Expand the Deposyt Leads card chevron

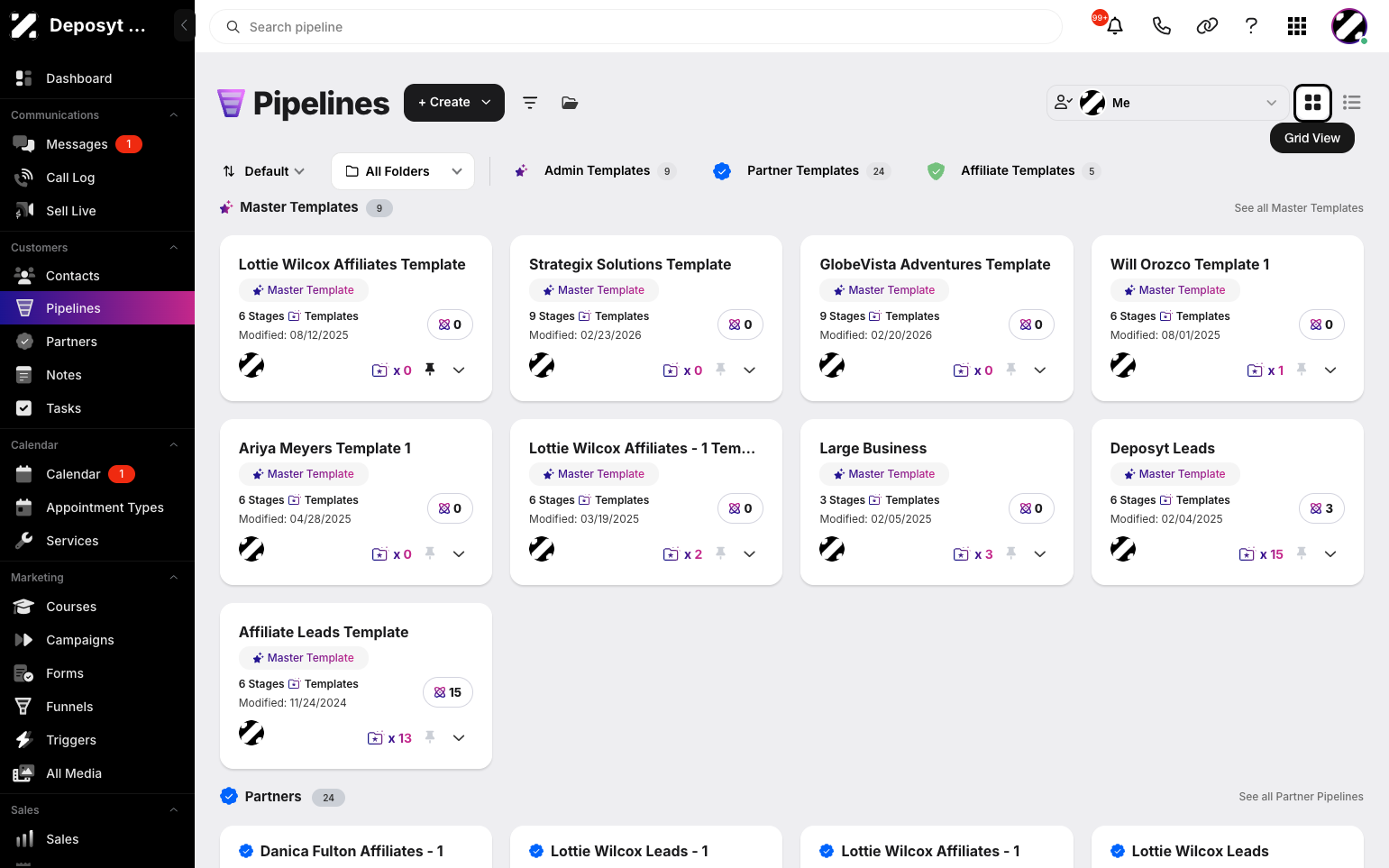[1330, 554]
